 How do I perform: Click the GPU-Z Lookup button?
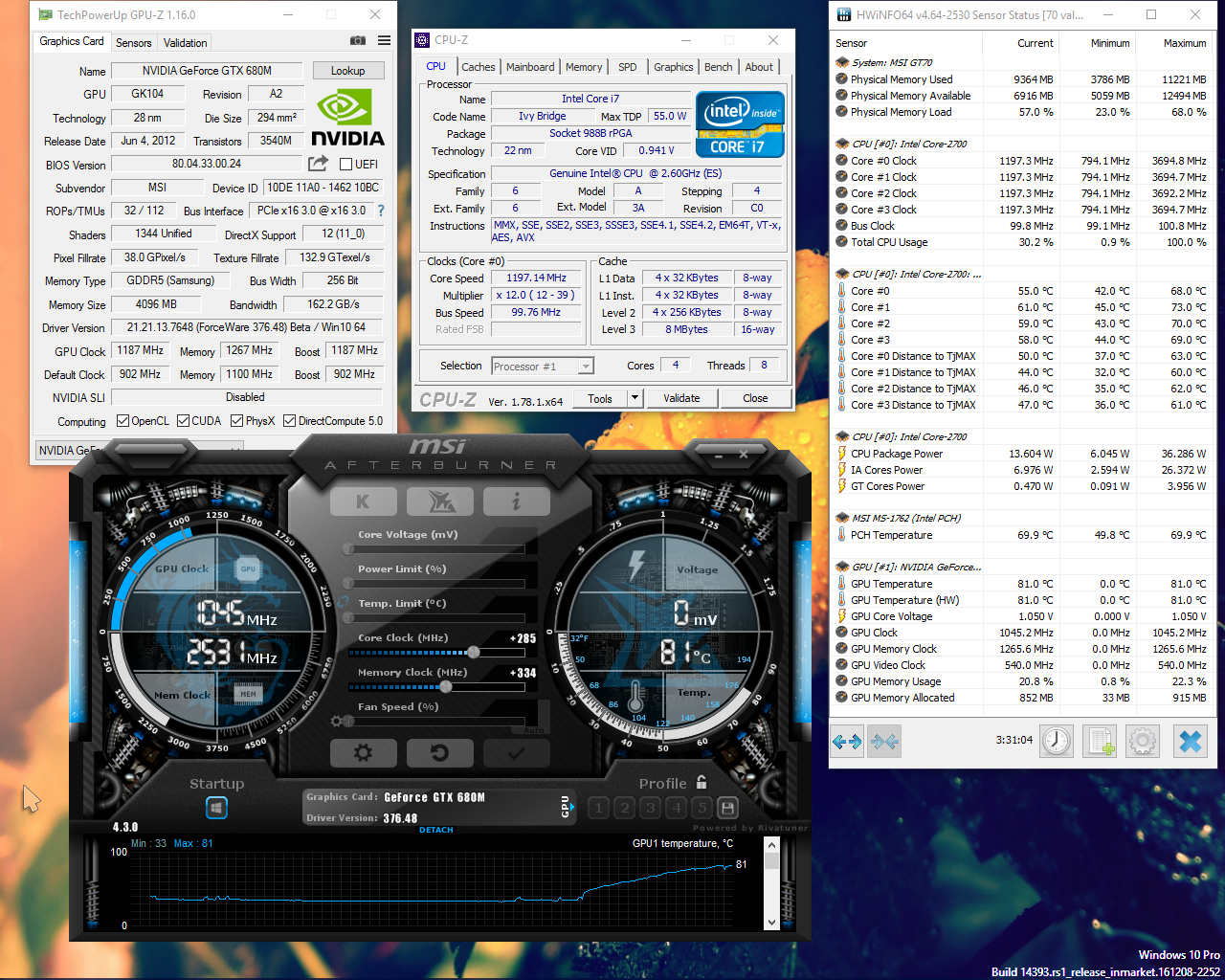(347, 71)
